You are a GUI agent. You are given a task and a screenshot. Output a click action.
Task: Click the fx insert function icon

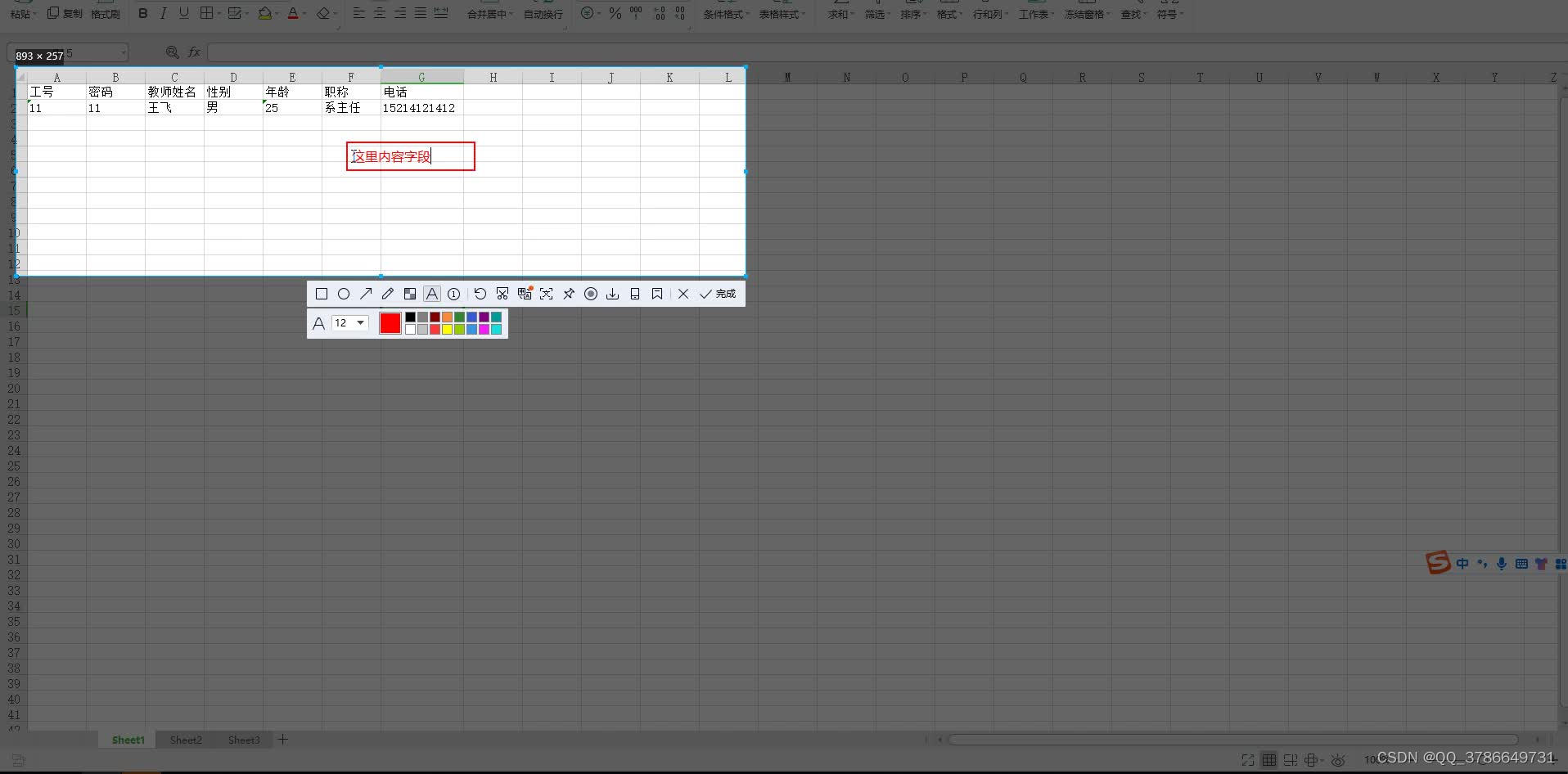tap(194, 52)
